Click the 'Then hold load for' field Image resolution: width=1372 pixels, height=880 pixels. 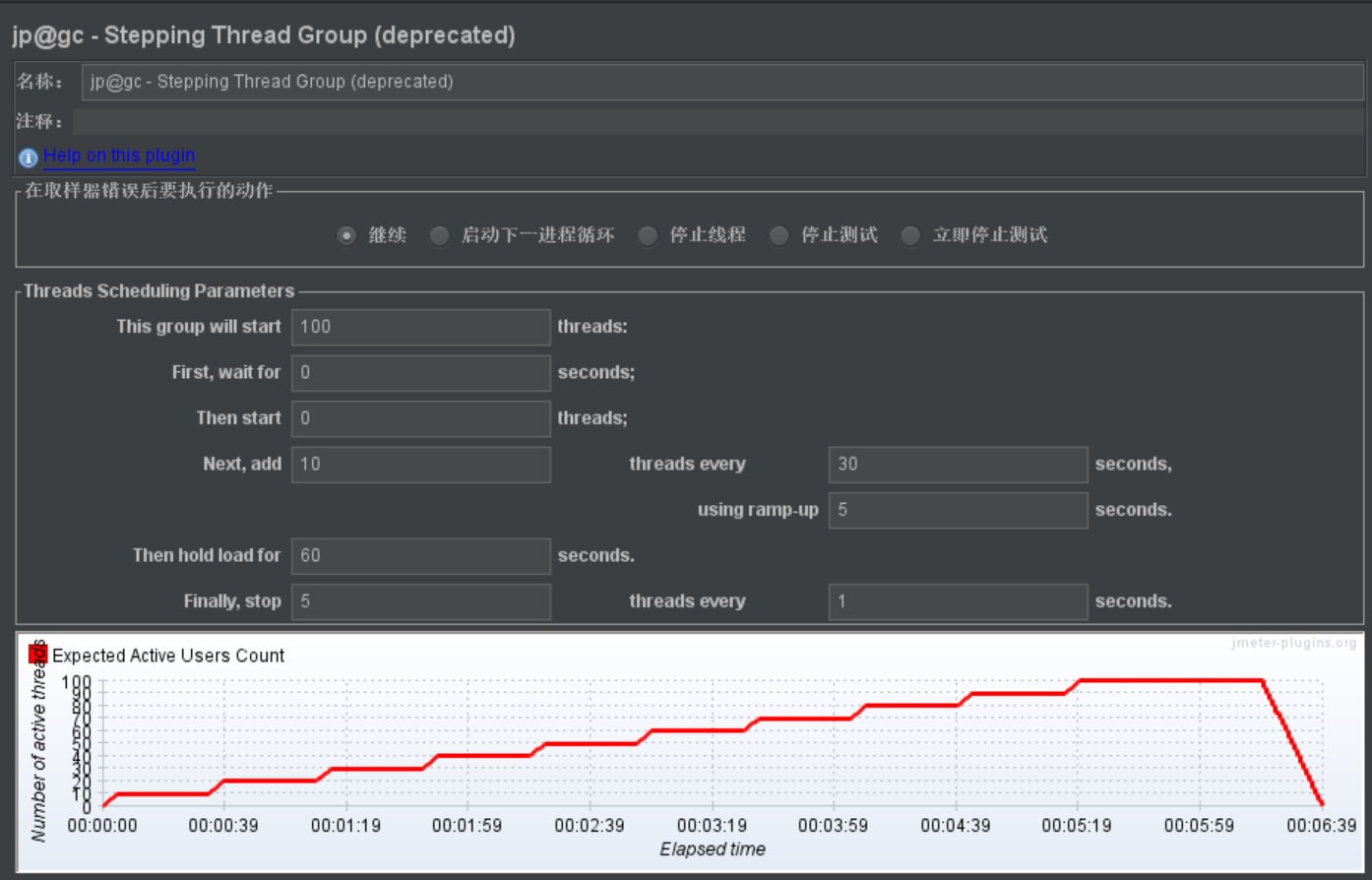point(420,556)
